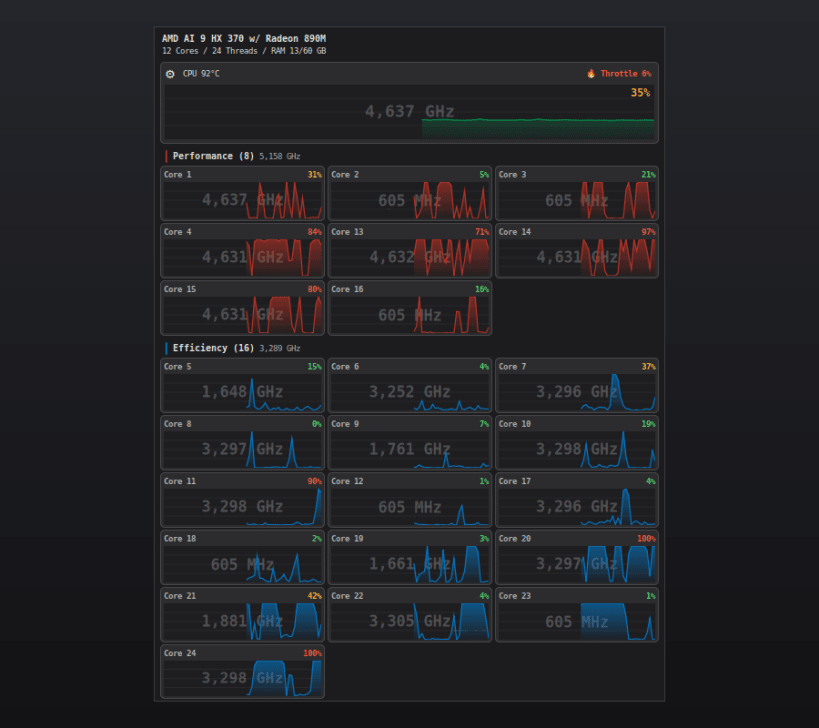The width and height of the screenshot is (819, 728).
Task: Click the Core 23 usage tile
Action: pos(577,615)
